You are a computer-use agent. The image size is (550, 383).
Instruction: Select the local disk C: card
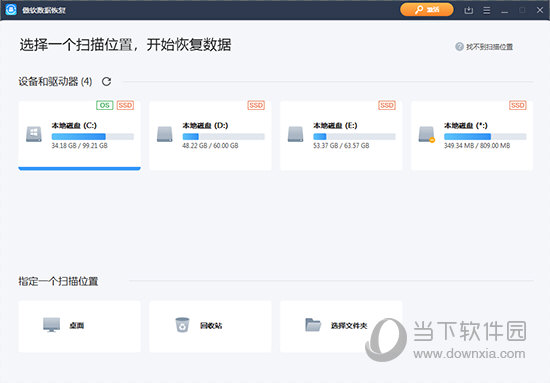click(x=80, y=135)
